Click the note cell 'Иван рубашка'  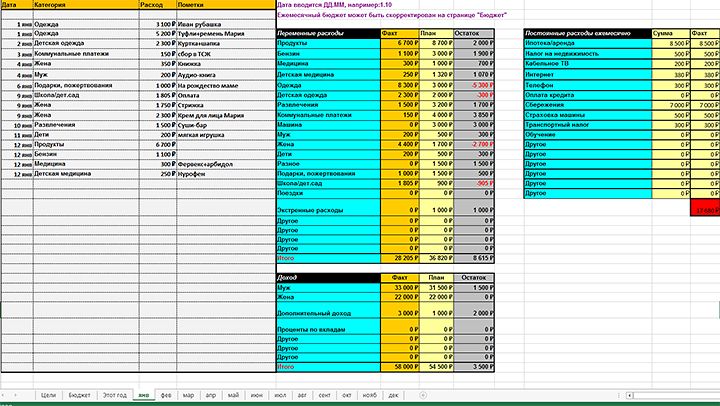click(226, 24)
